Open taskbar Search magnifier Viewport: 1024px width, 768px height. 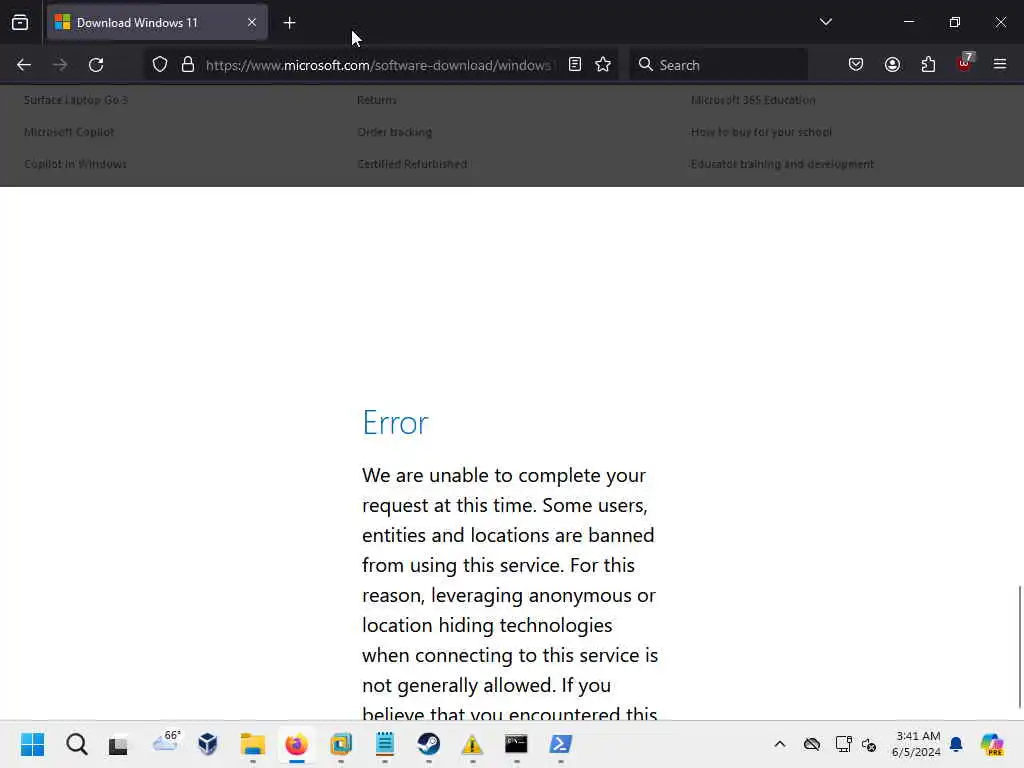[76, 744]
